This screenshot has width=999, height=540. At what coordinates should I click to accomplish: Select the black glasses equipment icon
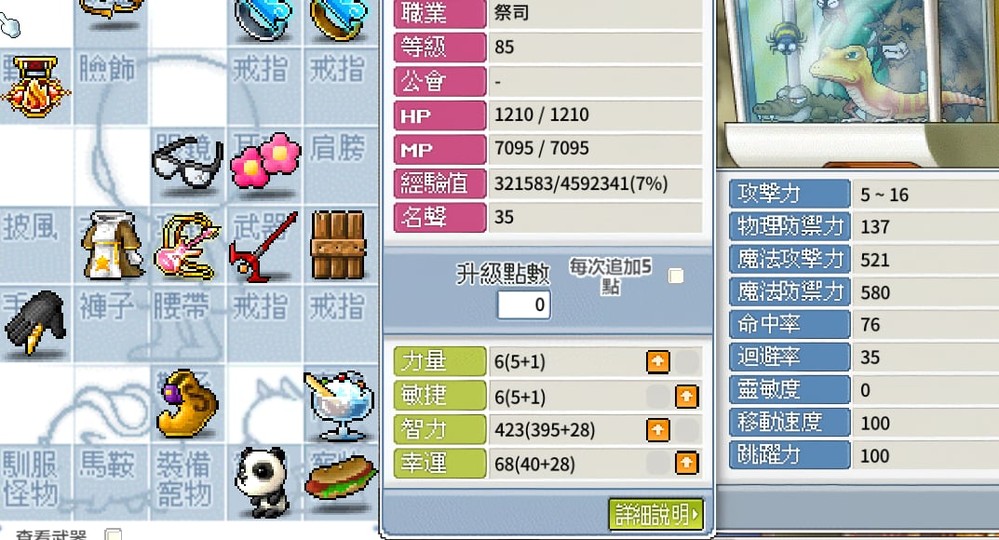pos(187,164)
